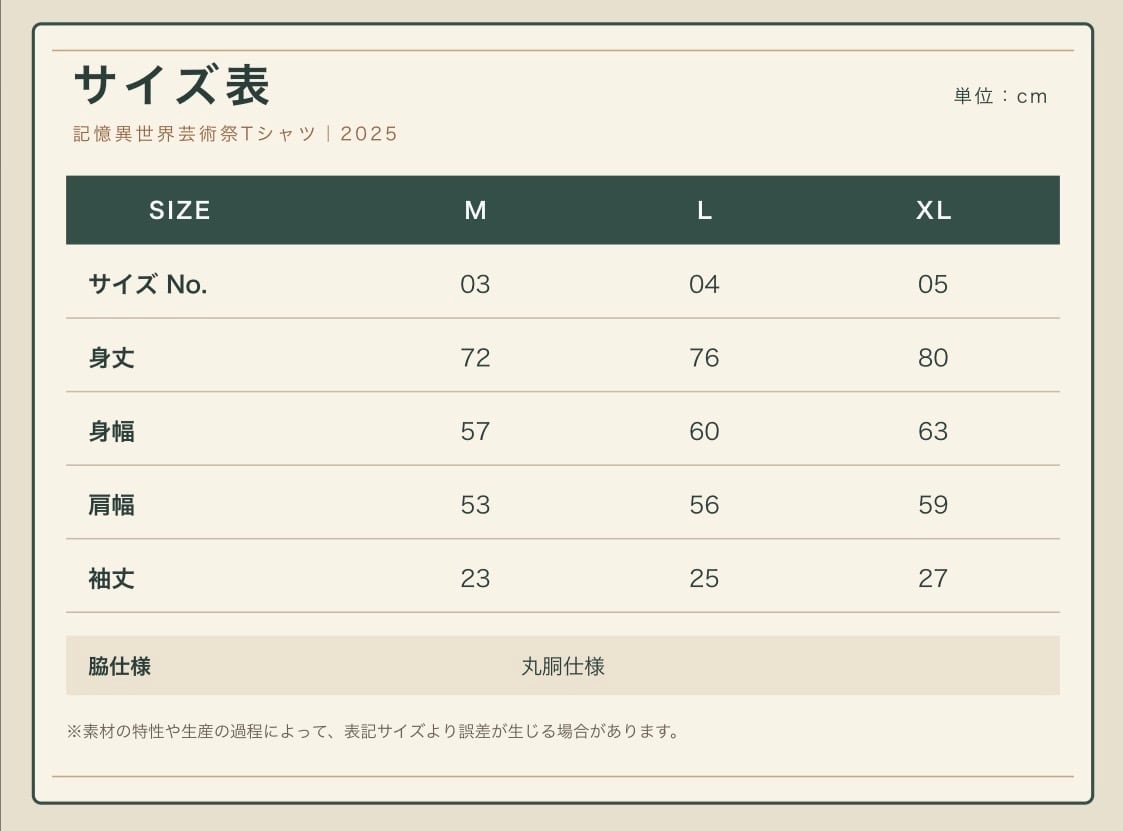Click the サイズ表 title heading

[172, 85]
